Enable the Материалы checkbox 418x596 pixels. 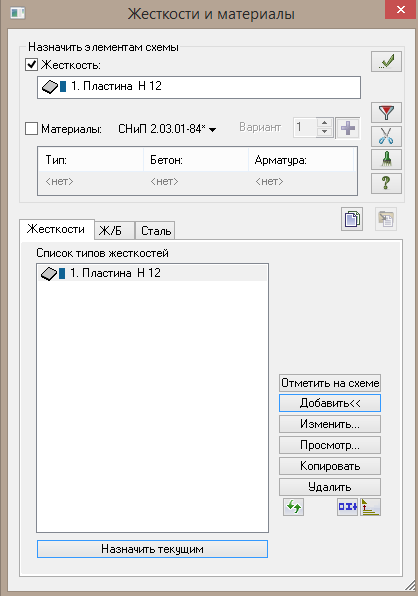click(31, 128)
